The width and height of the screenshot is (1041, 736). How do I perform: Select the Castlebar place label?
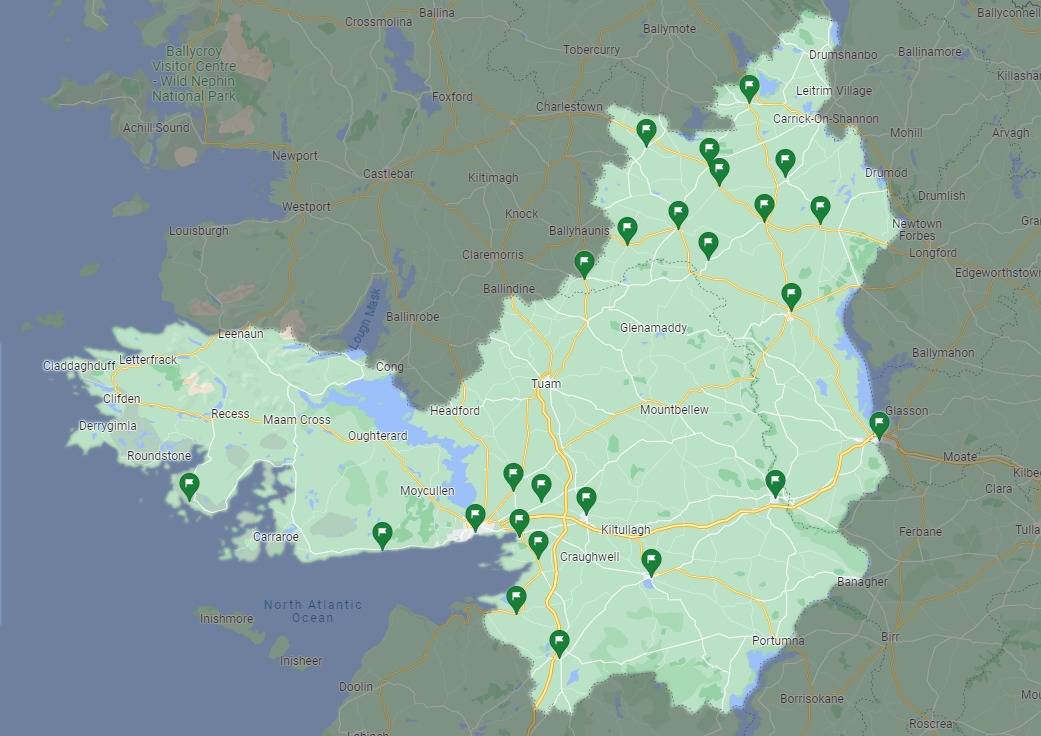(388, 174)
